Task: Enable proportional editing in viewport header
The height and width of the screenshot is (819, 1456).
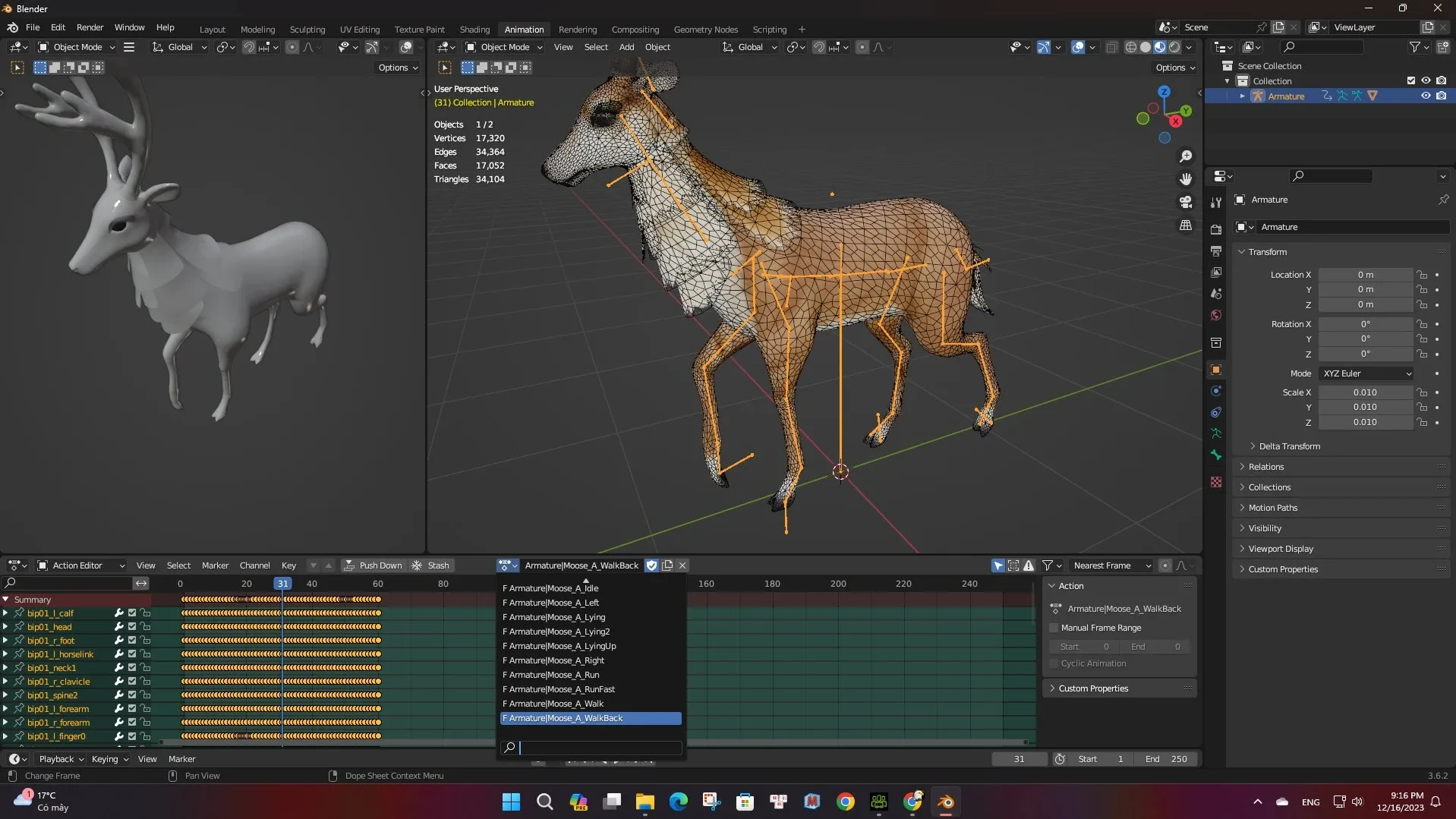Action: click(x=862, y=47)
